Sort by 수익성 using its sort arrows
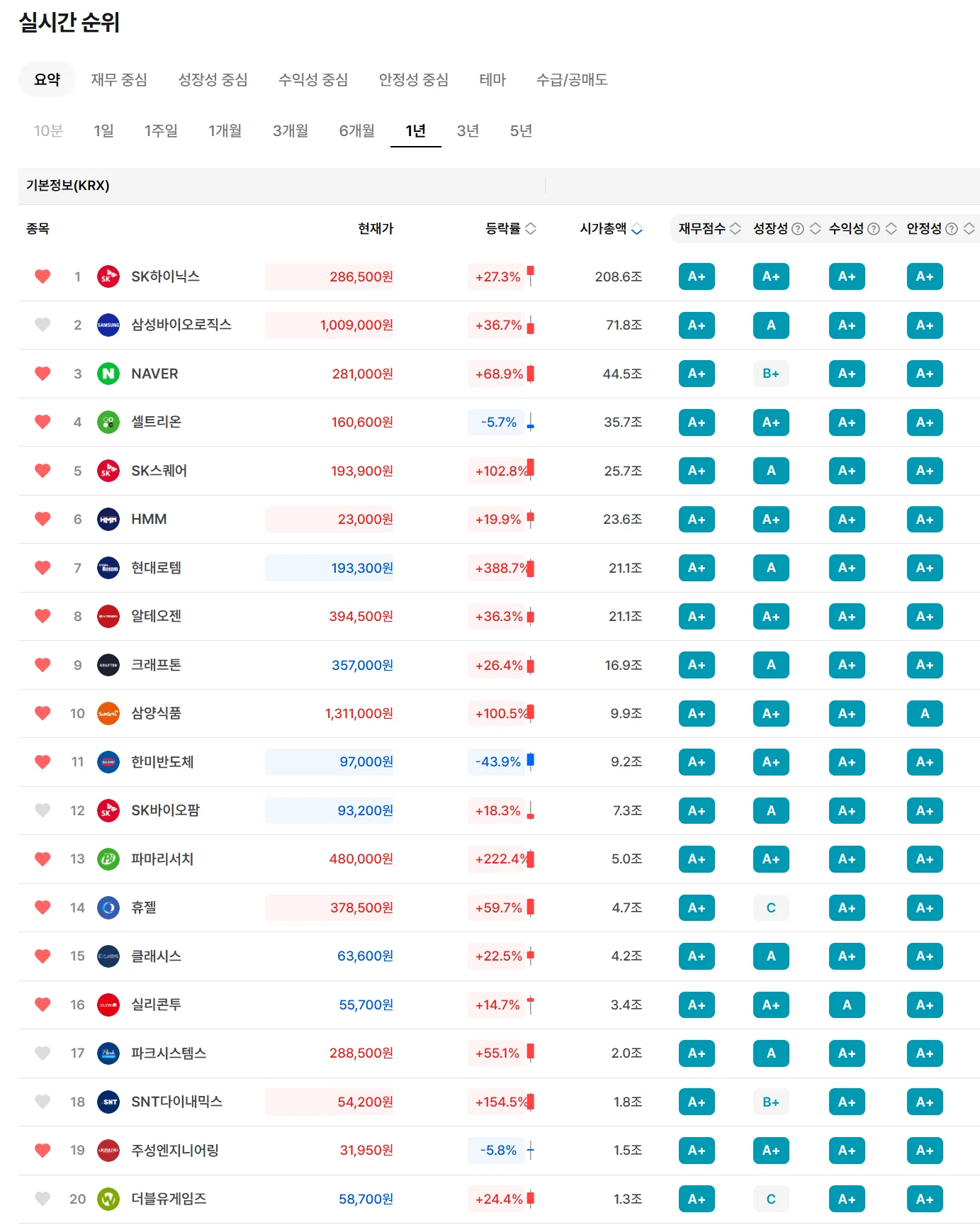980x1225 pixels. coord(891,228)
